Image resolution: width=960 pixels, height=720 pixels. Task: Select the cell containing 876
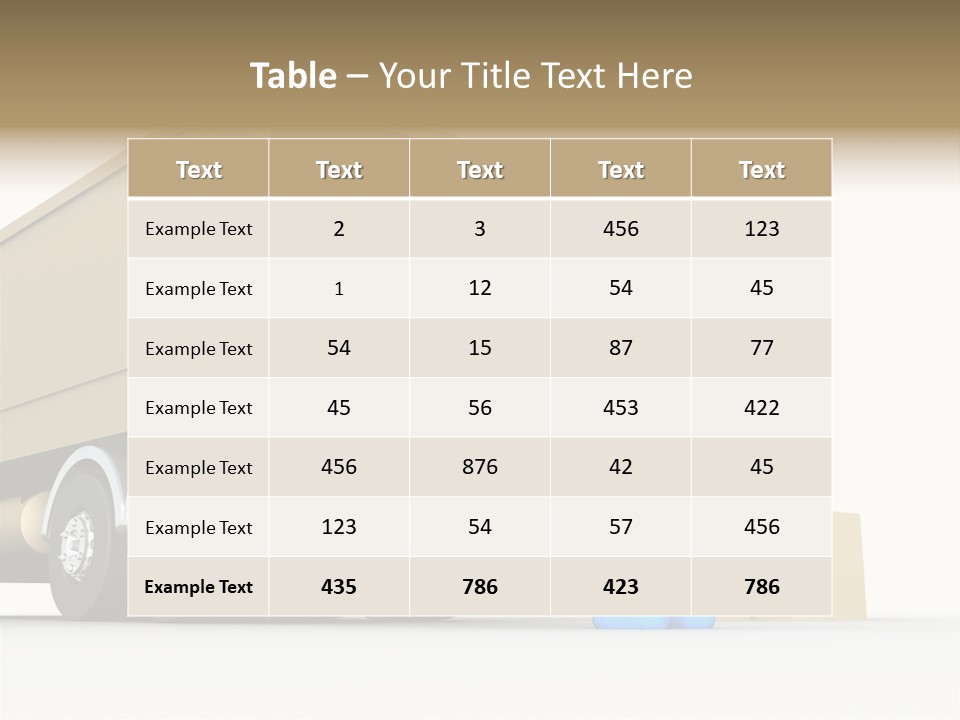[x=479, y=467]
